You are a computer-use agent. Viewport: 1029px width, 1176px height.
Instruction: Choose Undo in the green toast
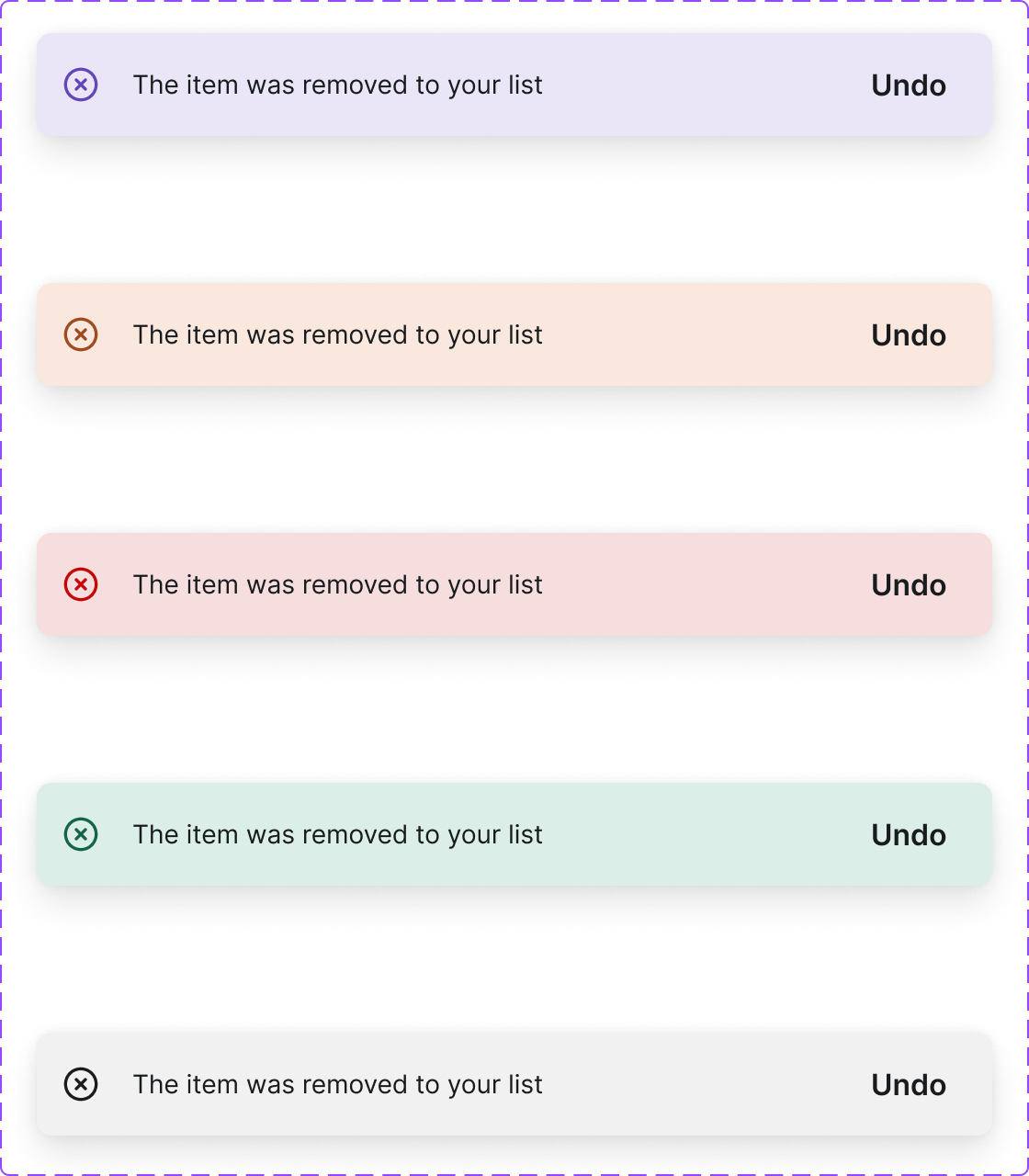coord(908,835)
